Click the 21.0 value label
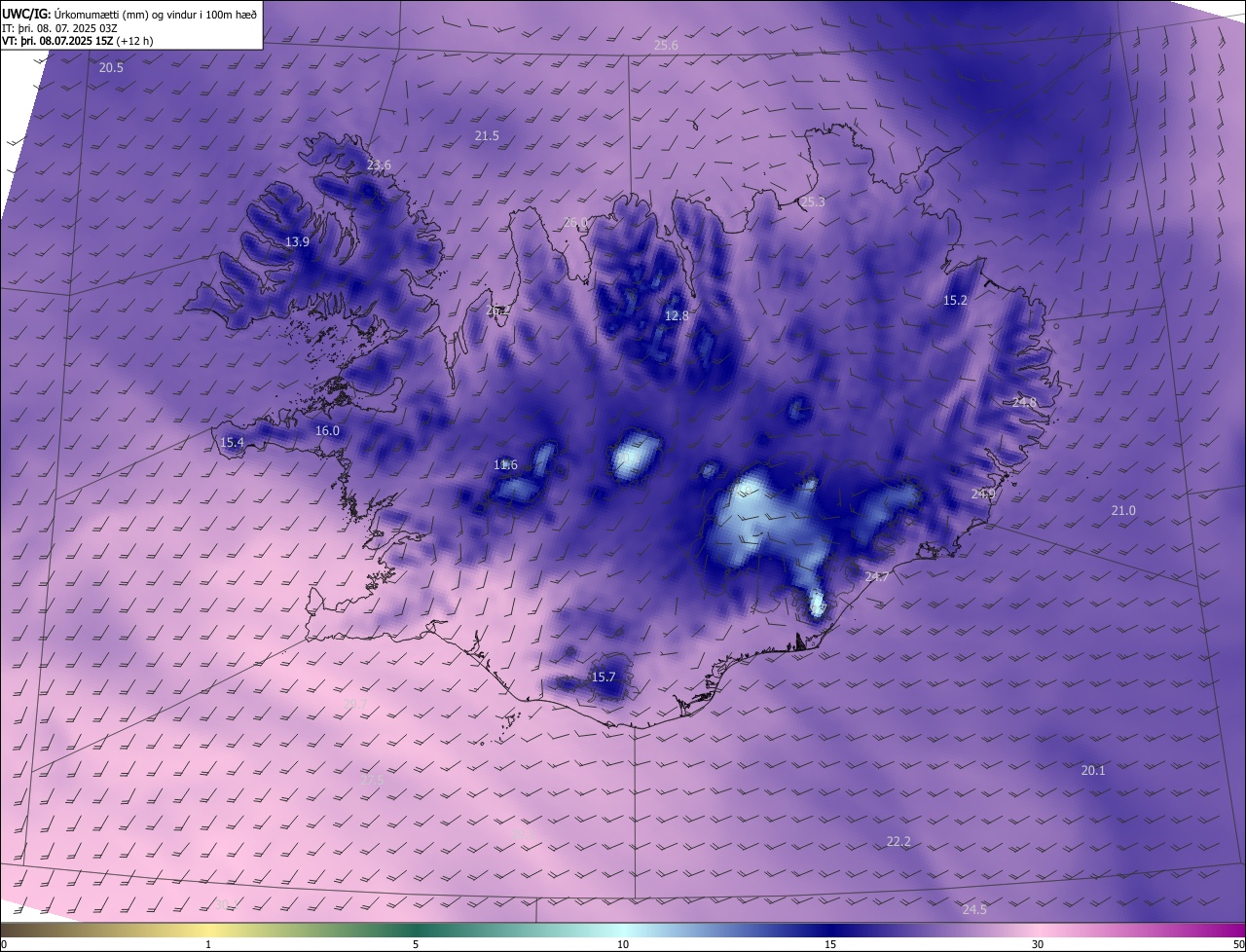Screen dimensions: 1246x952 click(x=1123, y=511)
